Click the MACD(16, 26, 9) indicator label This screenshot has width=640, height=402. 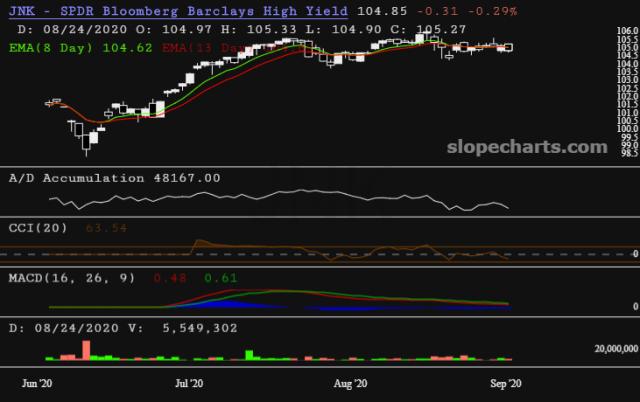(x=72, y=278)
